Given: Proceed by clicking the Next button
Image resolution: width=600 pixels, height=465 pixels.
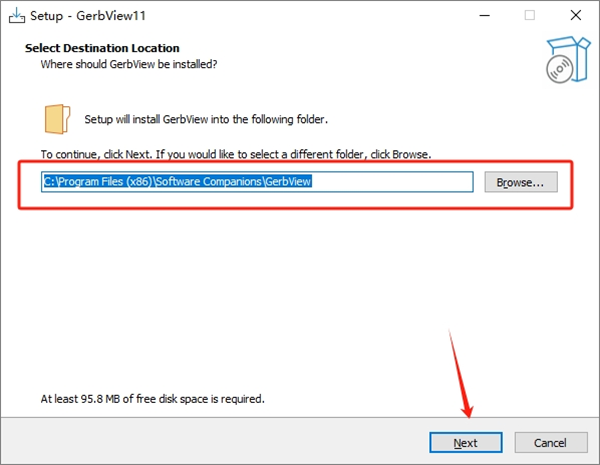Looking at the screenshot, I should [x=465, y=443].
